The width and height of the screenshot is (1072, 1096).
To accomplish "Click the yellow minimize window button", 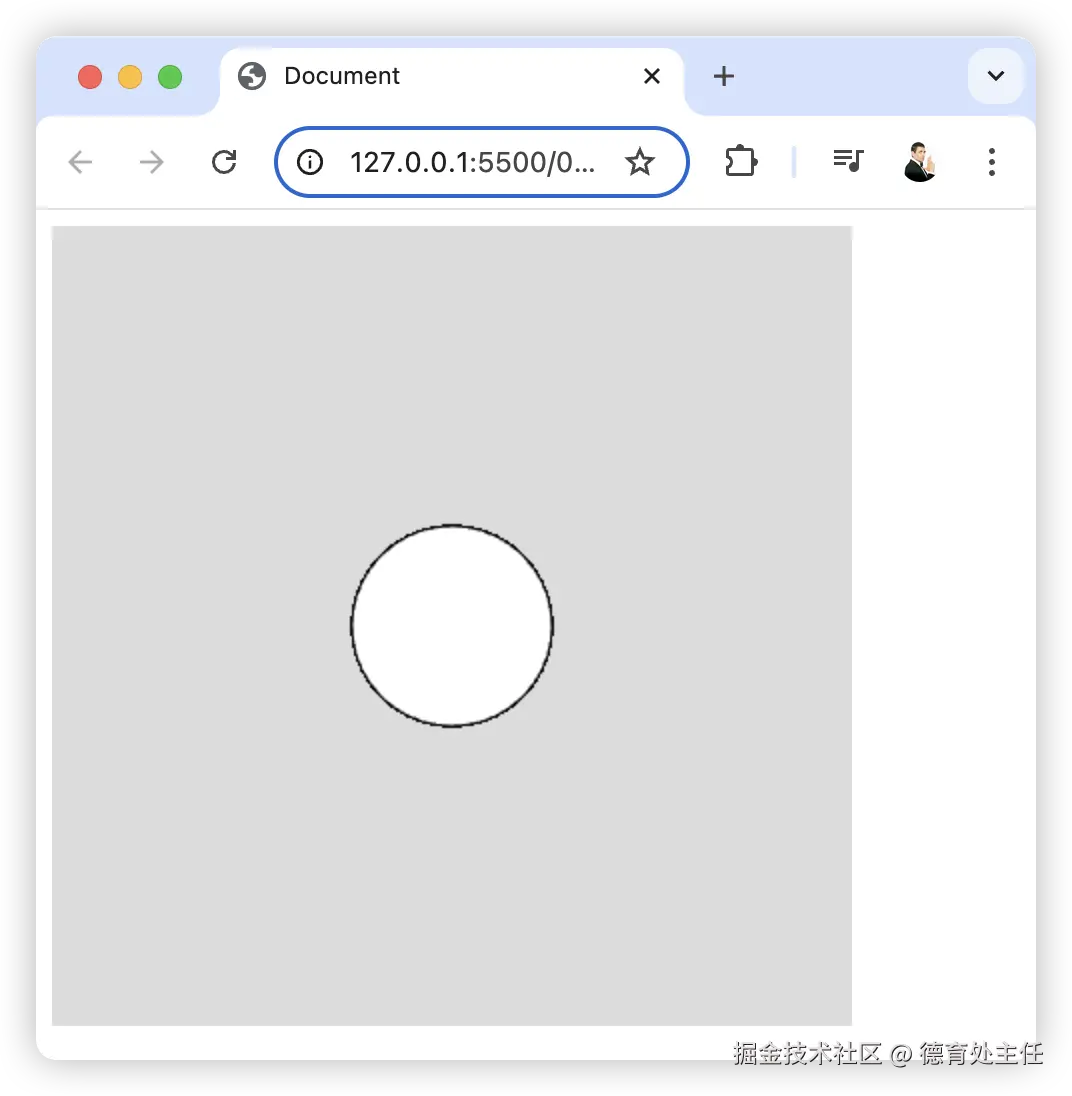I will 130,77.
